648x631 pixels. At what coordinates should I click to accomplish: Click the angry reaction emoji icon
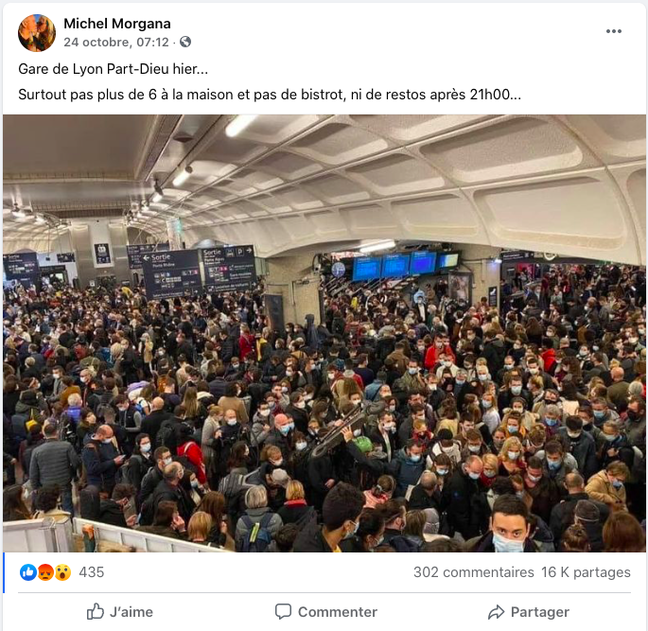(x=45, y=572)
